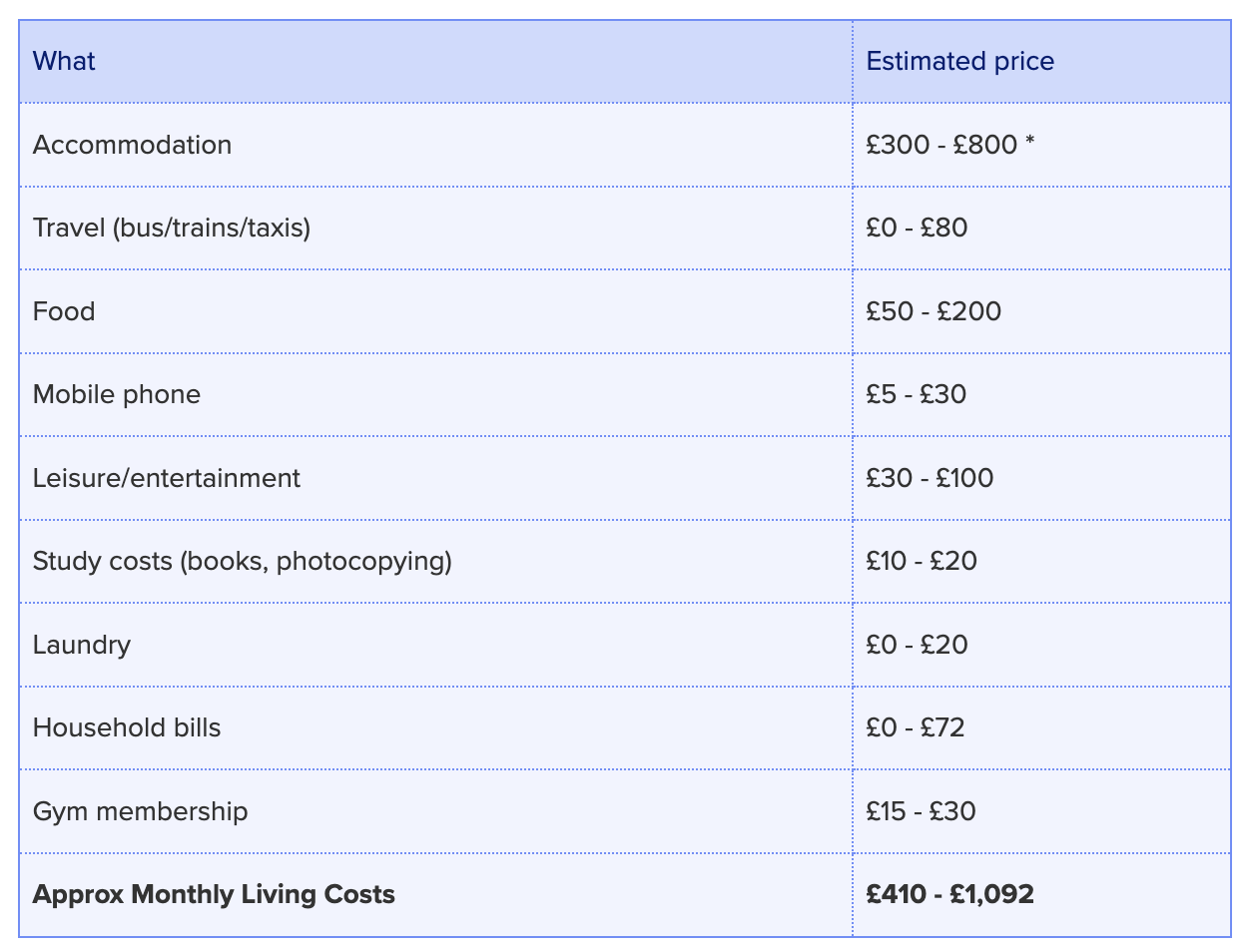Click the £50 - £200 food price
The height and width of the screenshot is (952, 1250).
(x=934, y=311)
